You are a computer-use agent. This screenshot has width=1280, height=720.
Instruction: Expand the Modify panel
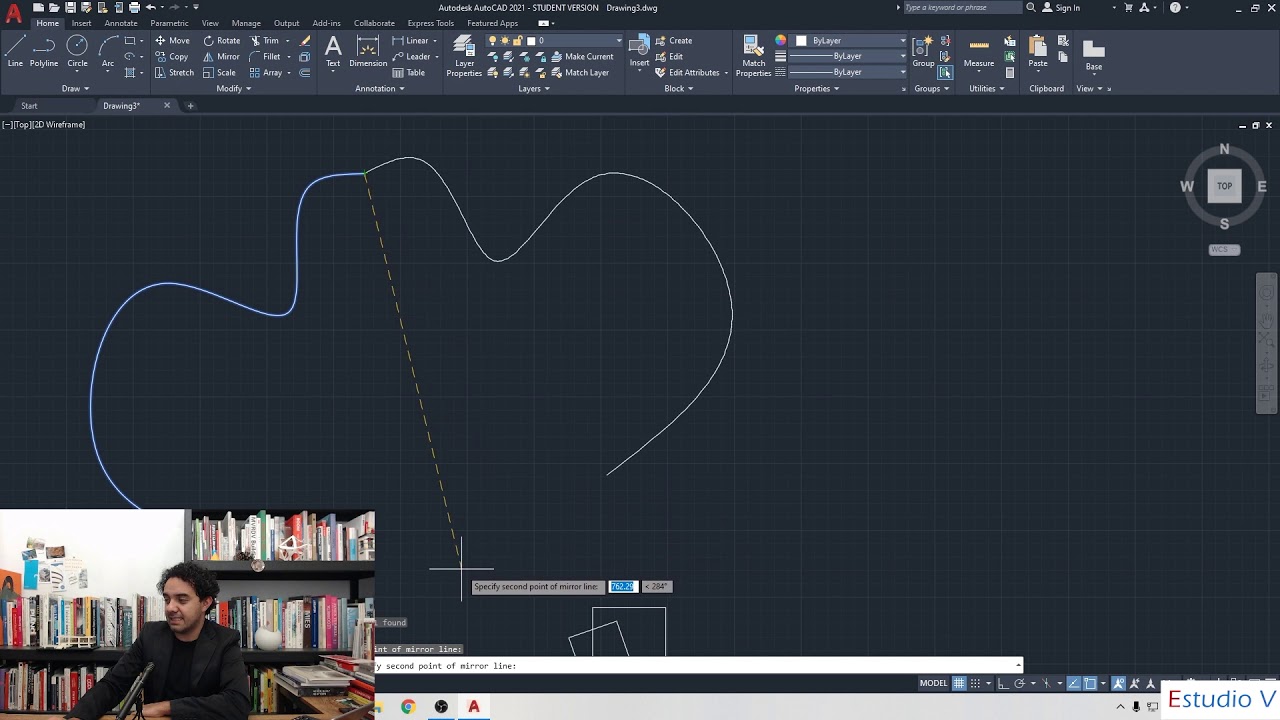(x=233, y=88)
